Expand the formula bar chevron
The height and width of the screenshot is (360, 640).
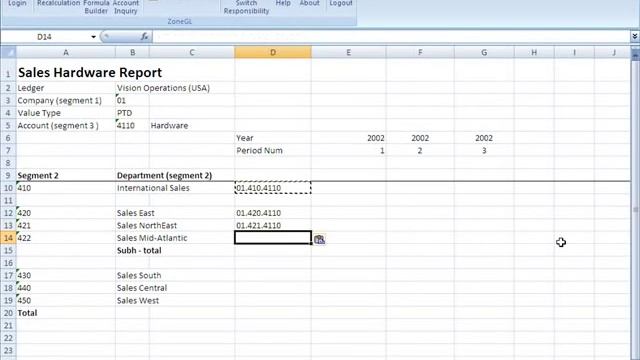pyautogui.click(x=635, y=37)
